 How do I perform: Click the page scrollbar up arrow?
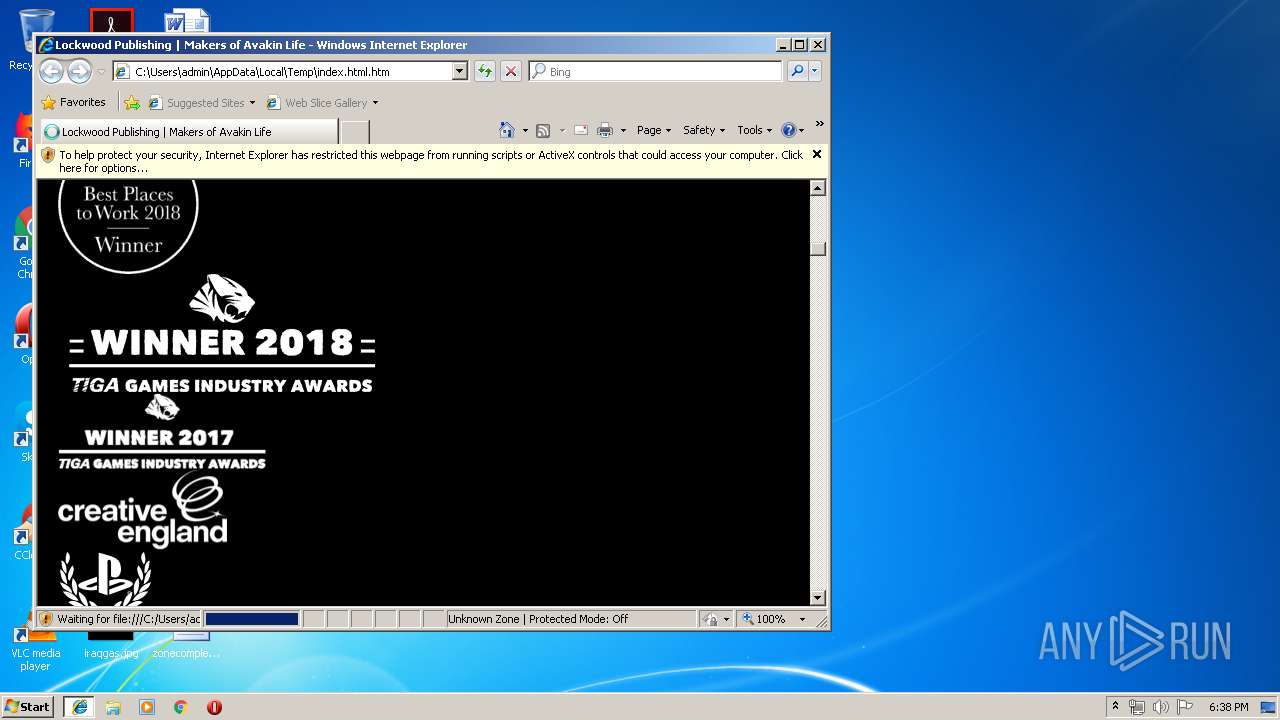(x=818, y=188)
